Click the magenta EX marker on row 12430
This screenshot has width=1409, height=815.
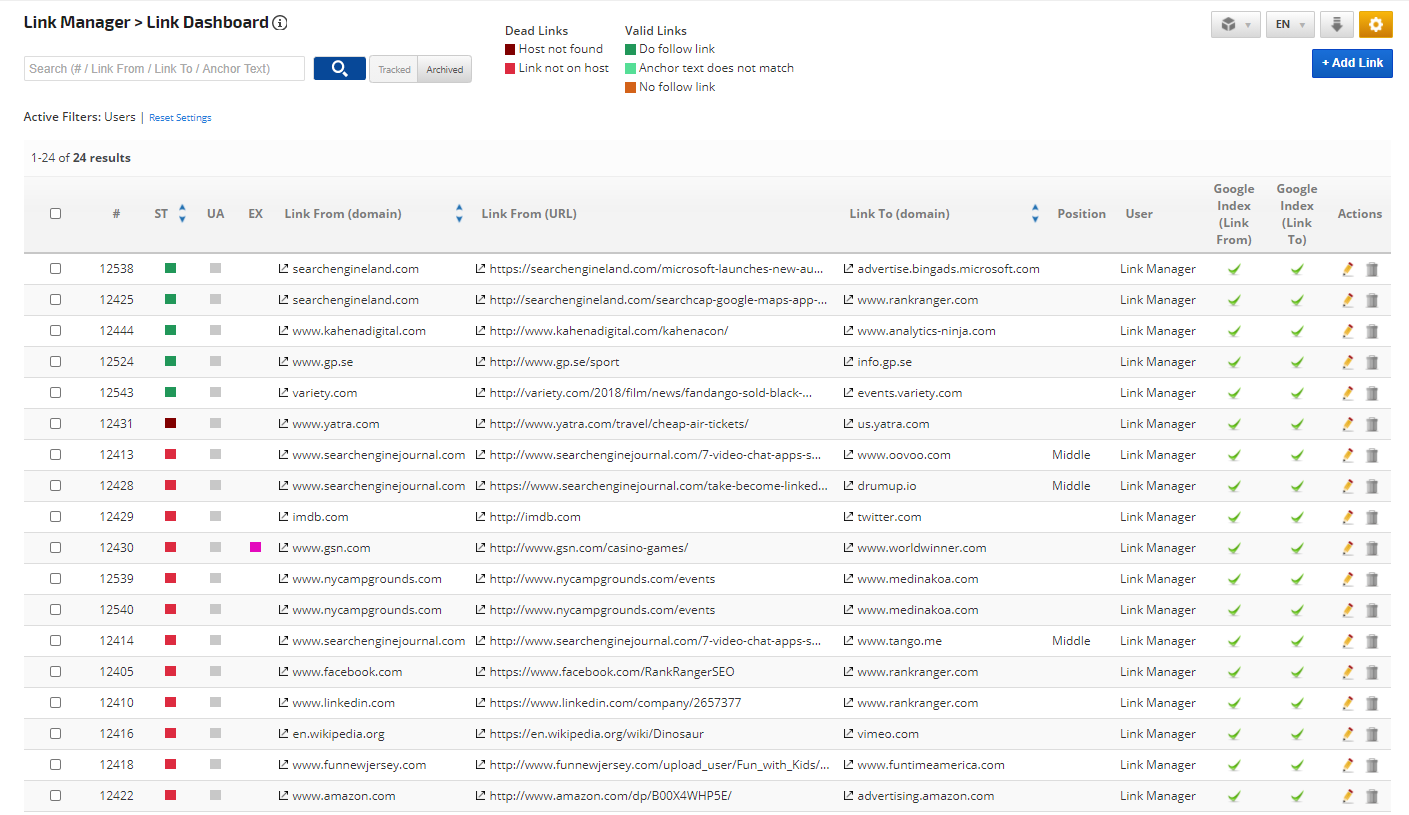pos(256,548)
